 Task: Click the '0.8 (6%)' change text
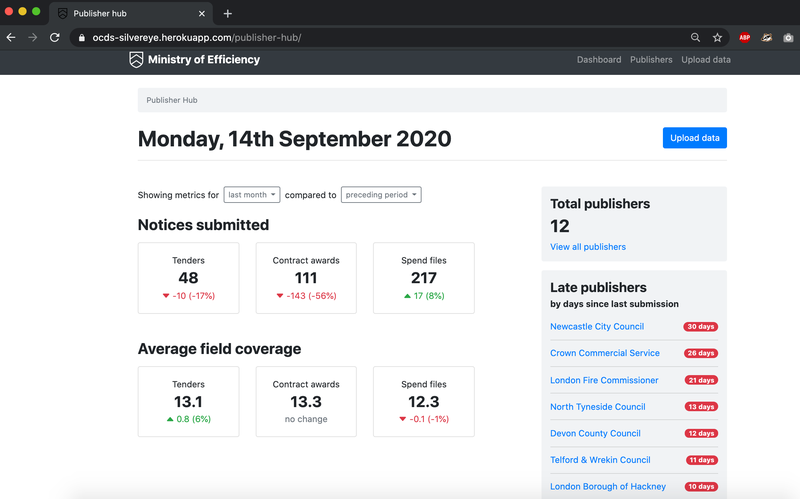[193, 419]
